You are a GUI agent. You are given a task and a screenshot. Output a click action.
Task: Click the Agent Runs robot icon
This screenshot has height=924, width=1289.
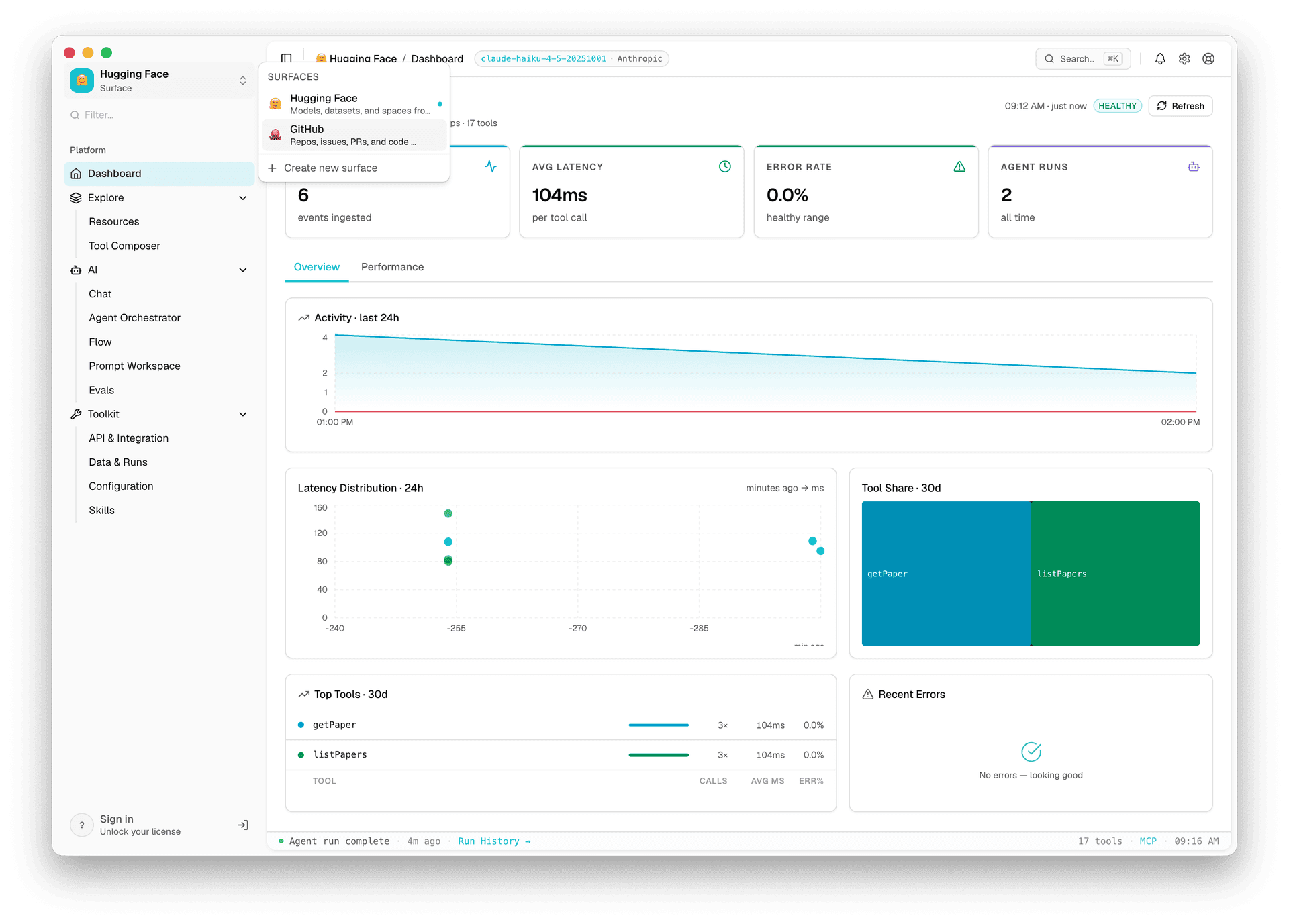(1194, 166)
